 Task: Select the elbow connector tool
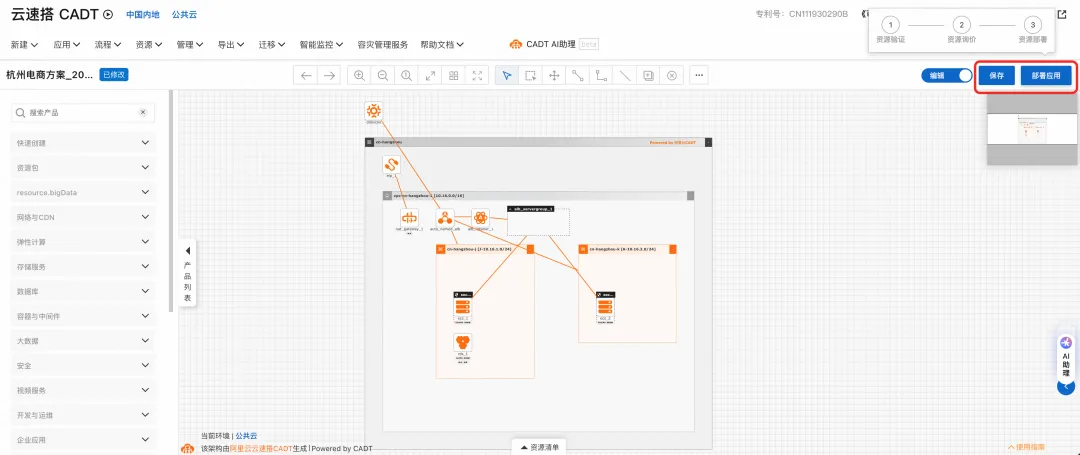coord(601,76)
